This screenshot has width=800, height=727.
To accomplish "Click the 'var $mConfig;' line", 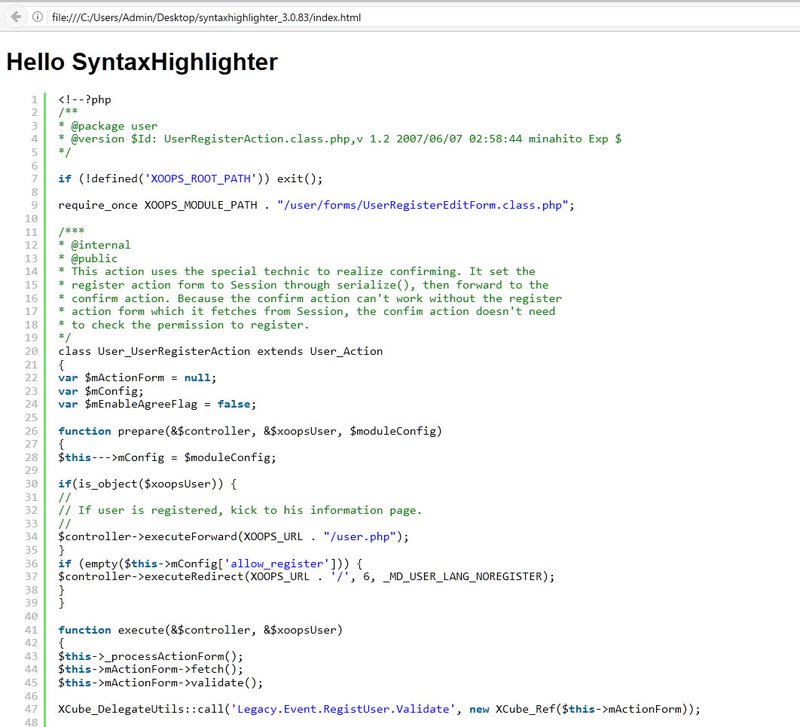I will (101, 391).
